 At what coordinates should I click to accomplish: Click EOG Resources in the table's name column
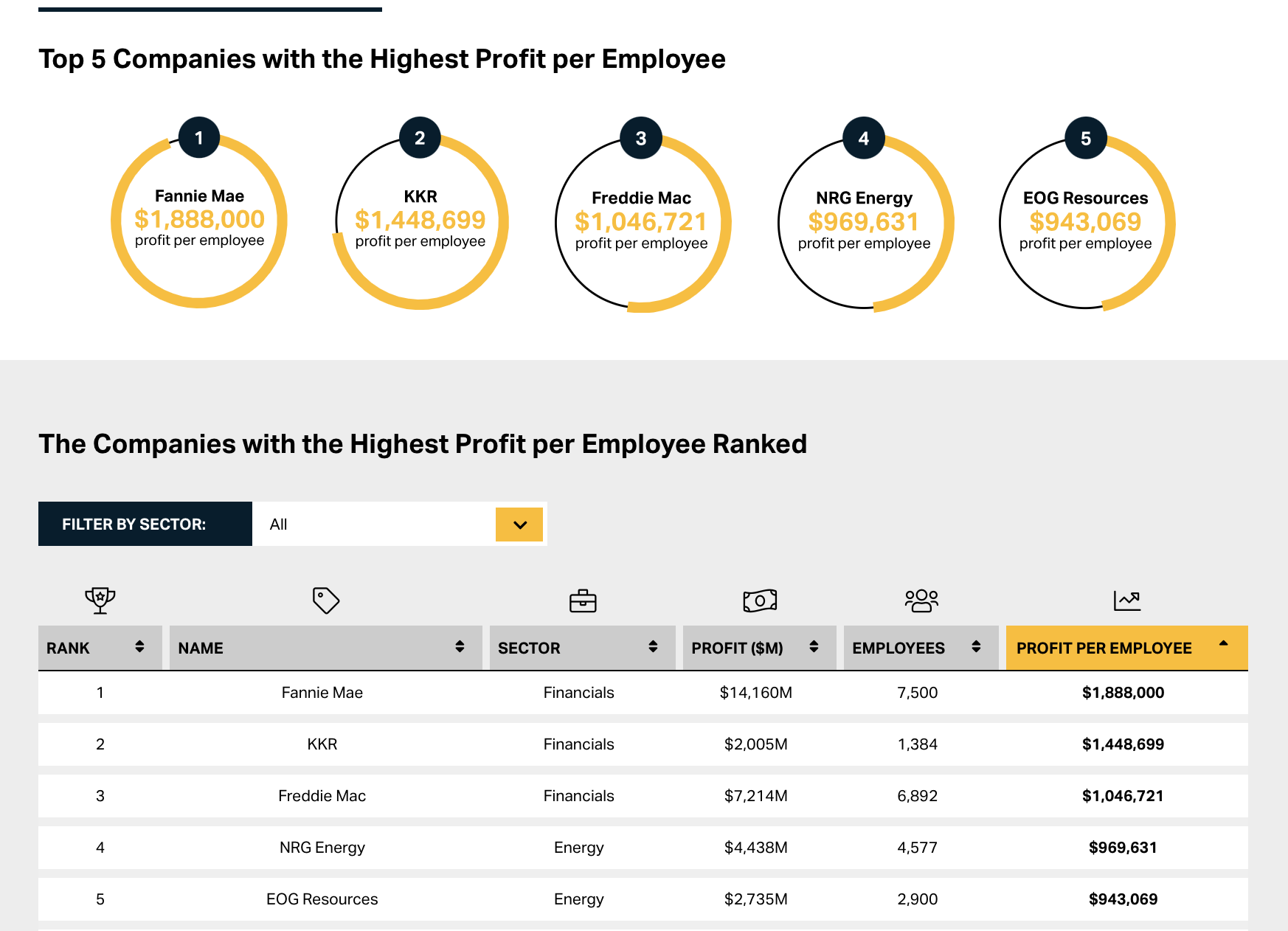pos(322,899)
